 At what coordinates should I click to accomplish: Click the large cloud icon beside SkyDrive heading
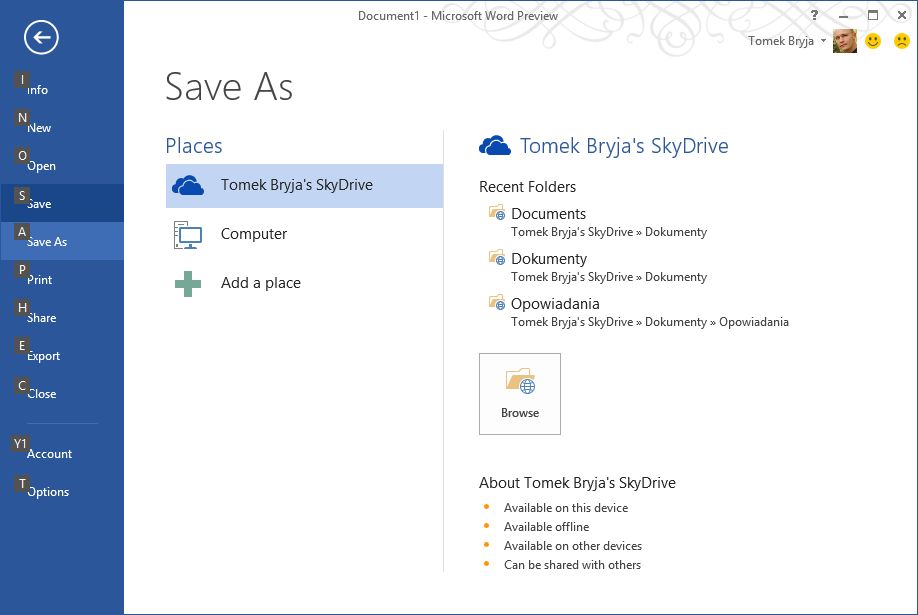point(495,145)
